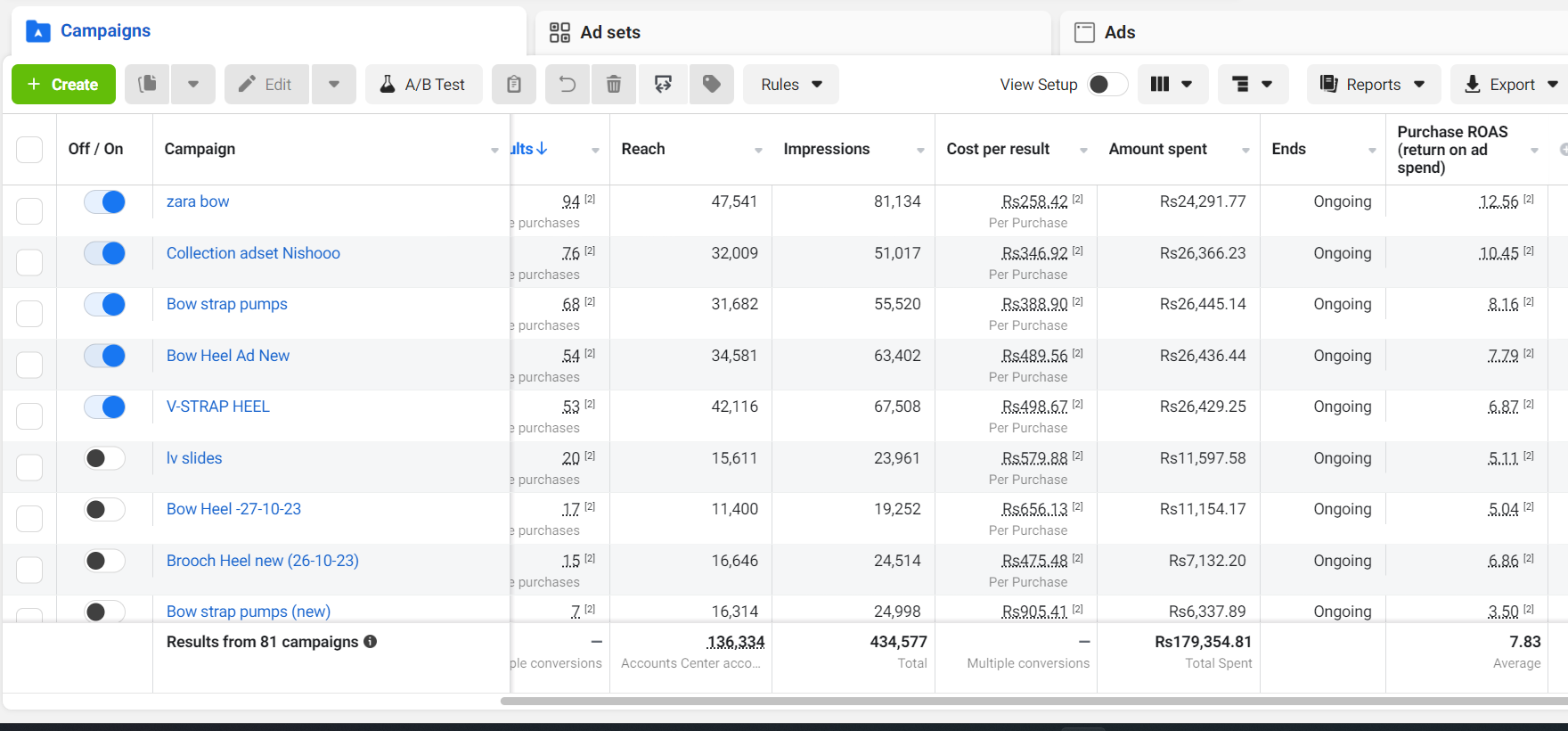Check the select-all checkbox in header
1568x731 pixels.
click(x=29, y=149)
